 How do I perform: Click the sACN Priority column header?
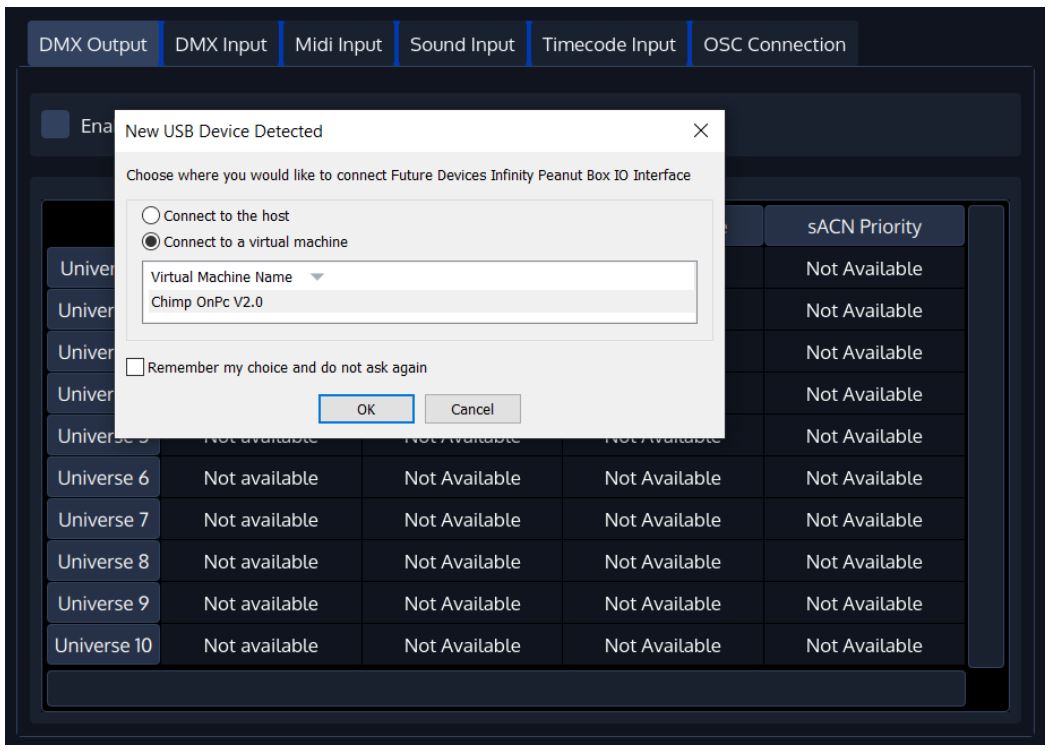[864, 227]
